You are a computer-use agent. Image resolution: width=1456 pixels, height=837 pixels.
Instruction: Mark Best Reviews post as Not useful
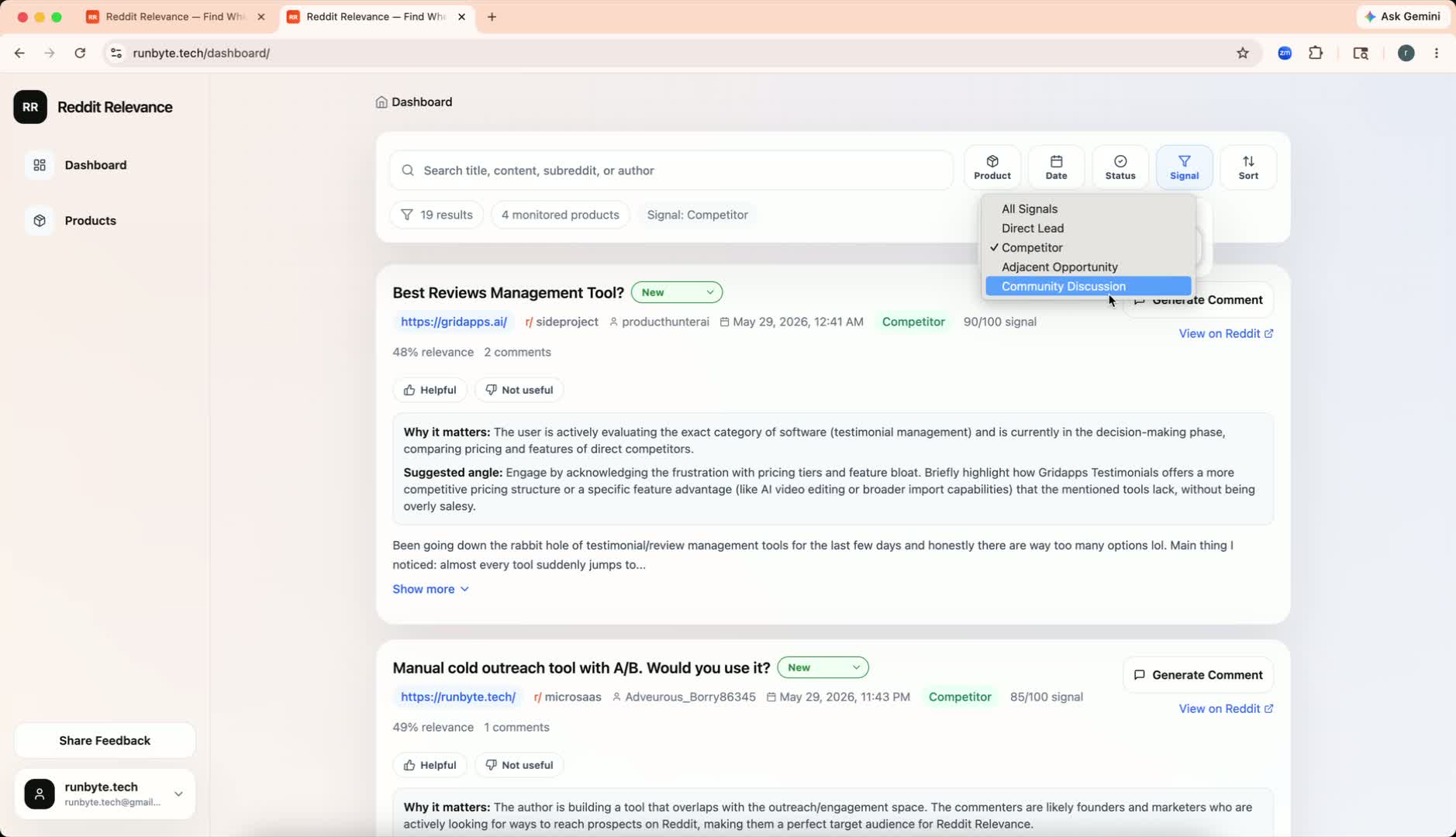(x=519, y=390)
